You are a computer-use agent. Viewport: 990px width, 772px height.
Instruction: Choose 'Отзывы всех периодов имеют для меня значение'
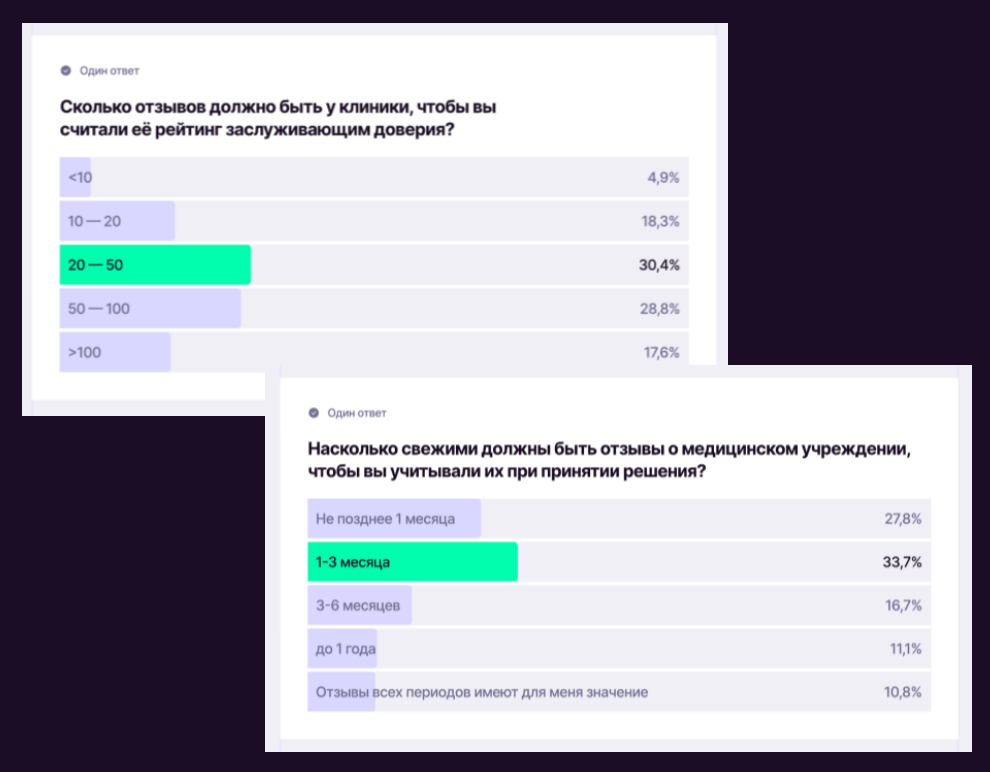(x=481, y=692)
